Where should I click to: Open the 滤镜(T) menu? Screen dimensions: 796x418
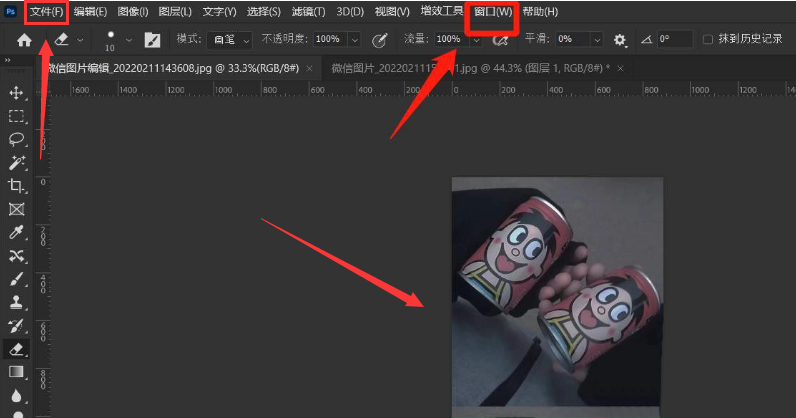click(308, 12)
